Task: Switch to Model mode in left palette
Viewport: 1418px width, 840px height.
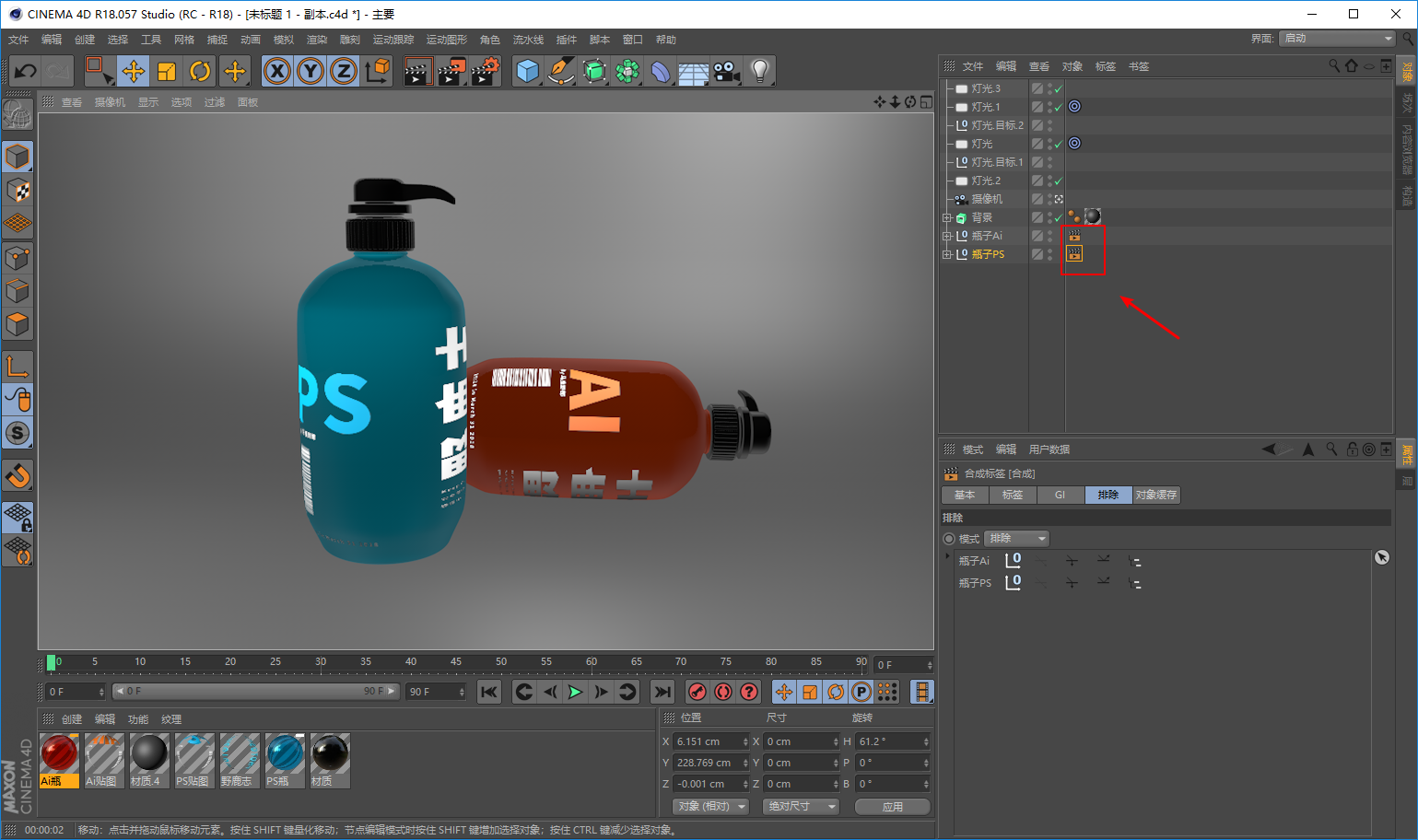Action: 18,157
